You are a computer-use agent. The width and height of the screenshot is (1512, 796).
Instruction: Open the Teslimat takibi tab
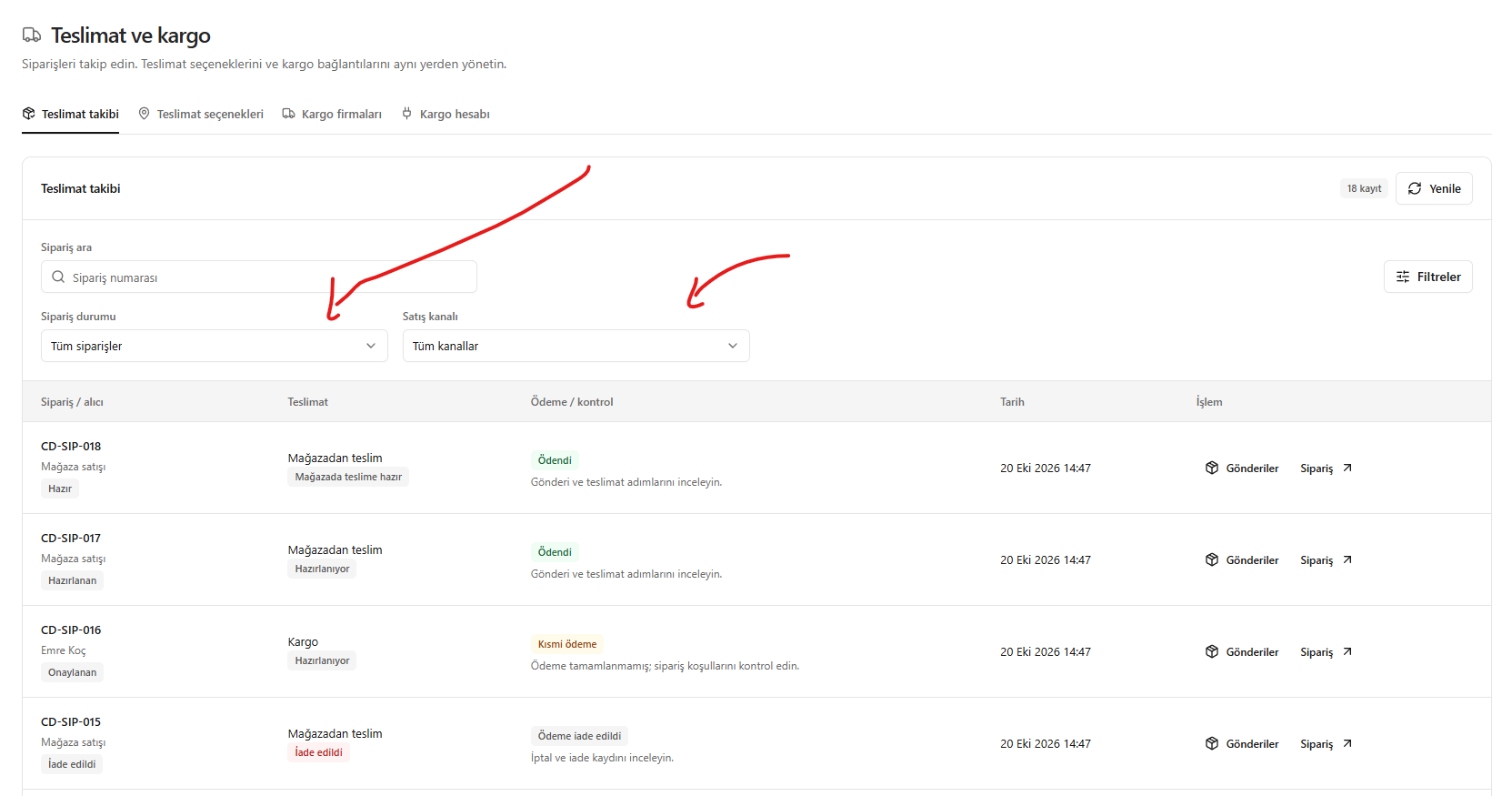71,114
